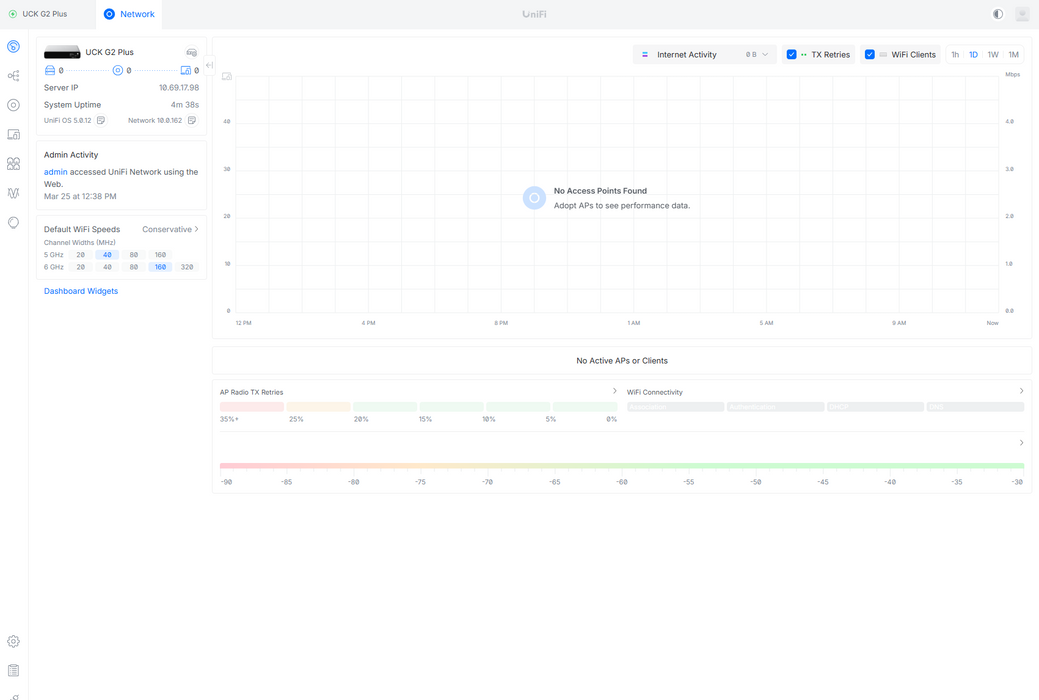
Task: Select 320 MHz width for 6 GHz
Action: 187,267
